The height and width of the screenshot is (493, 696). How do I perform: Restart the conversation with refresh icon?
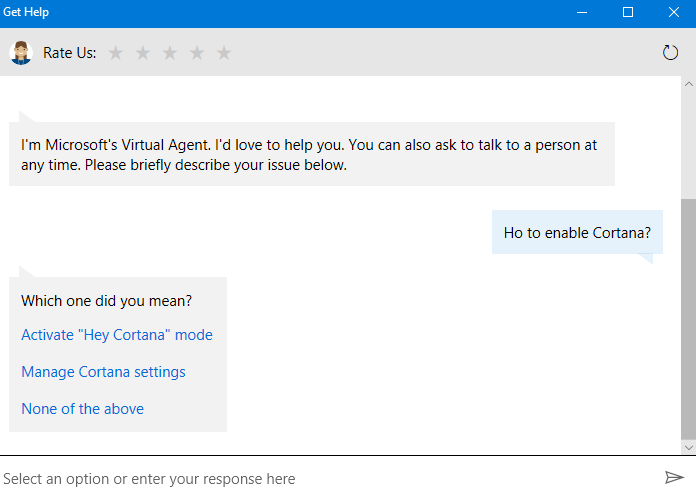(x=670, y=53)
